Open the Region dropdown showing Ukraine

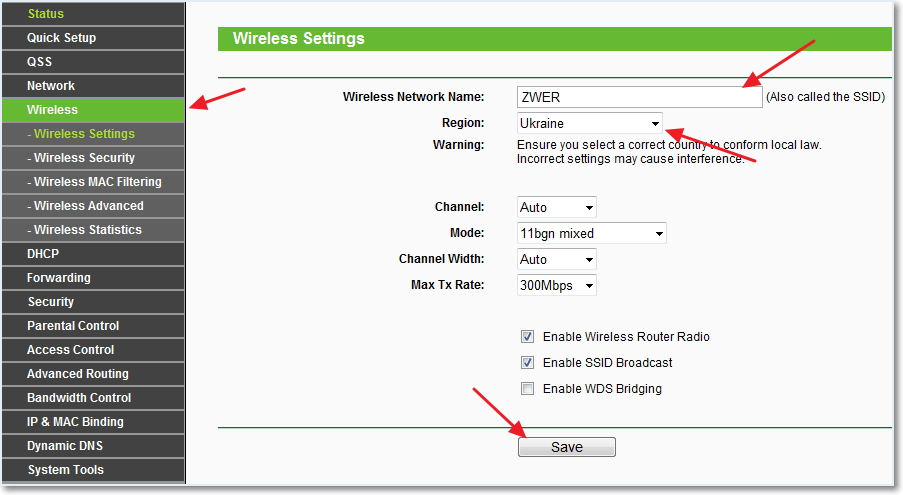pyautogui.click(x=590, y=123)
